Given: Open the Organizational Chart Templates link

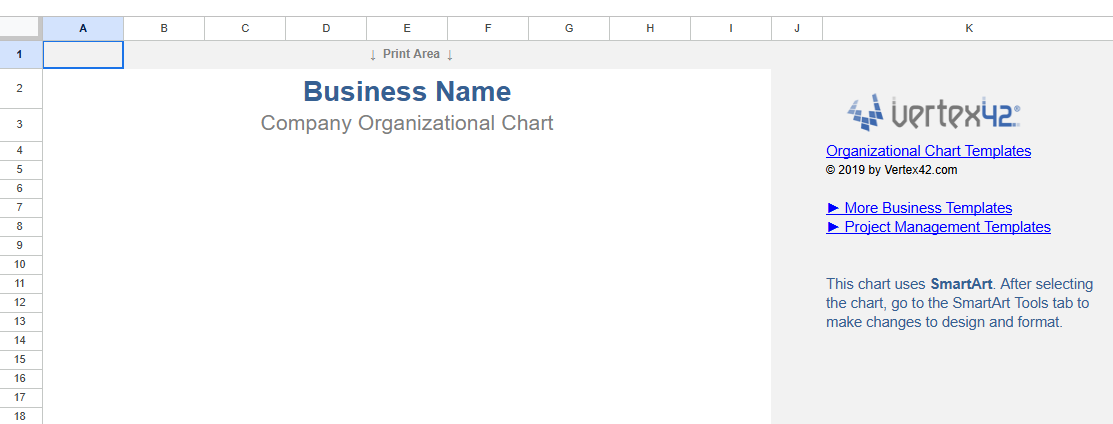Looking at the screenshot, I should click(x=928, y=151).
